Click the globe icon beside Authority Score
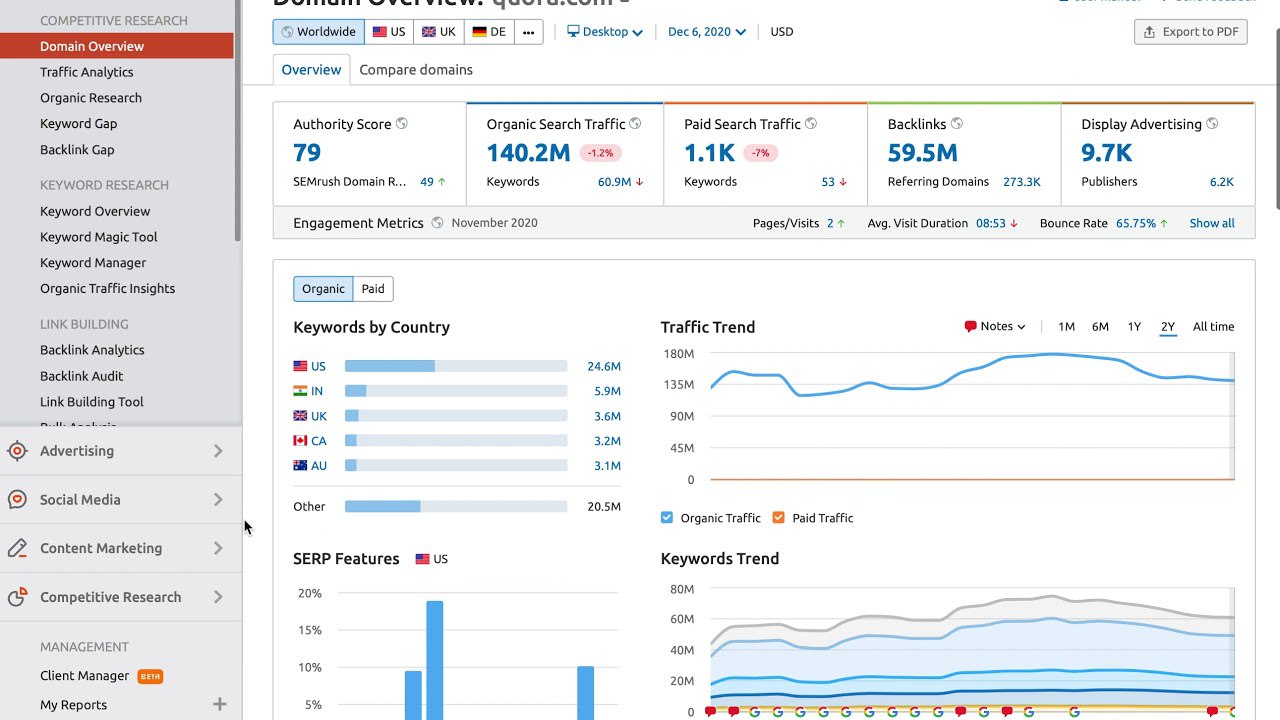This screenshot has height=720, width=1280. click(x=402, y=124)
